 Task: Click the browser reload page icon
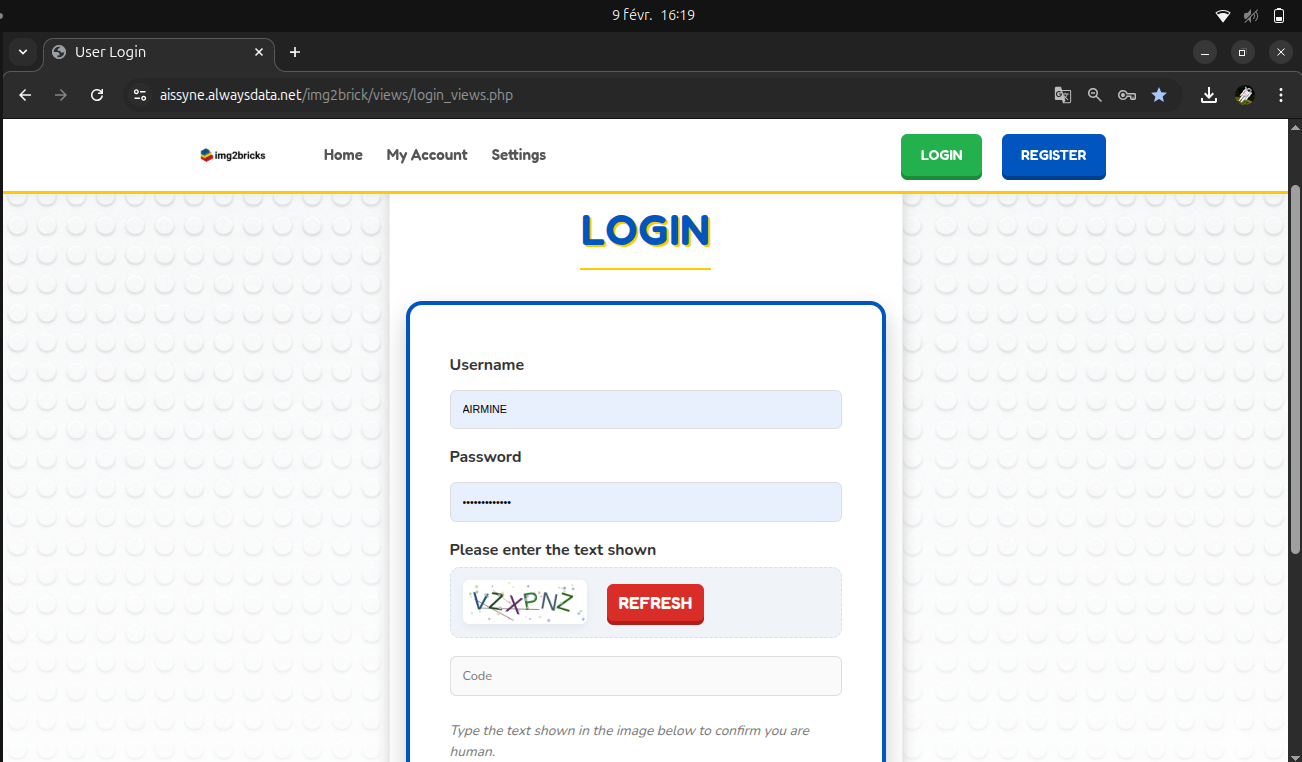[97, 95]
